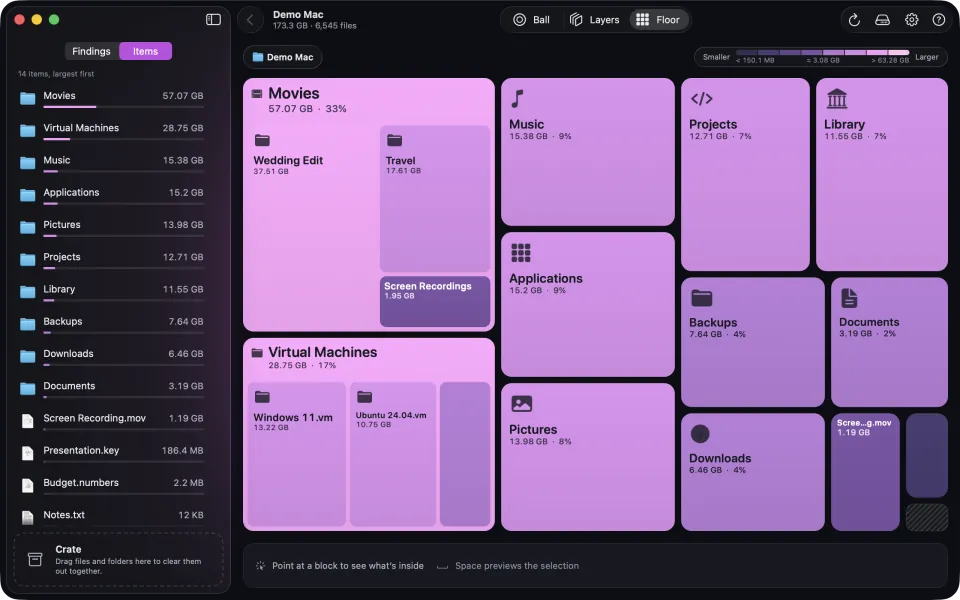Click the Windows 11.vm folder icon
The image size is (960, 600).
click(262, 397)
